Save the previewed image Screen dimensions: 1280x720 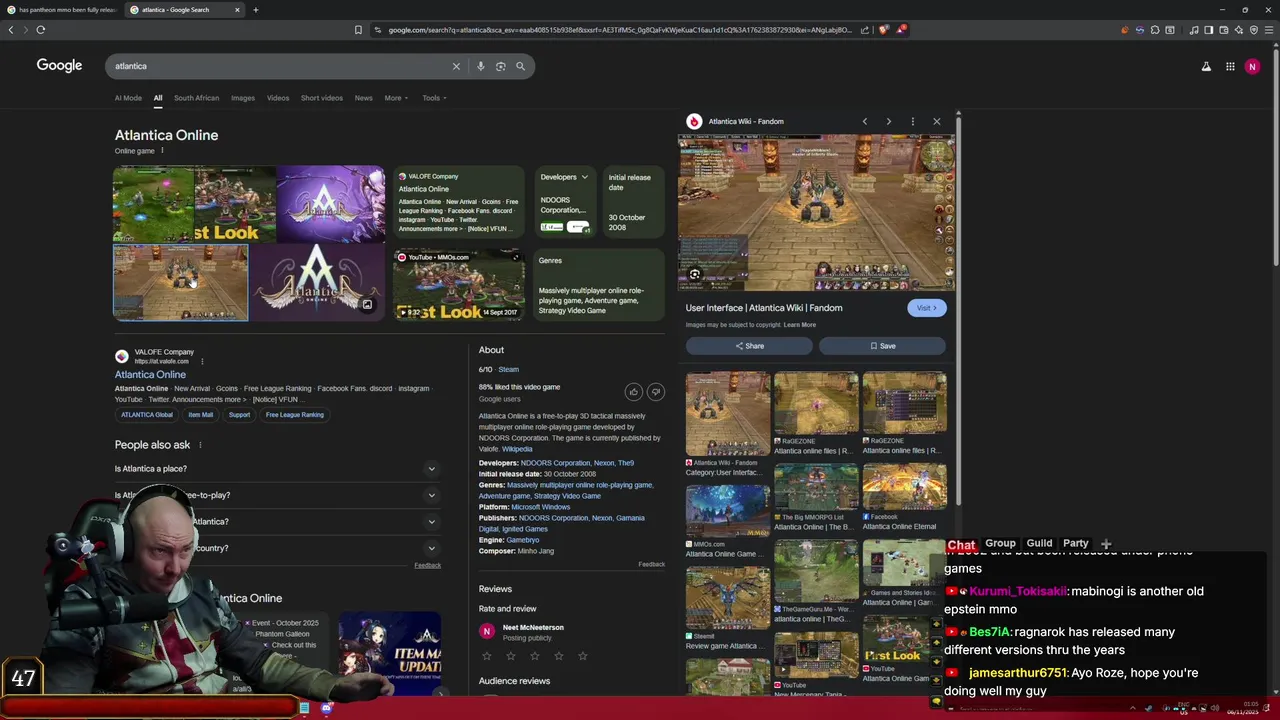tap(882, 346)
